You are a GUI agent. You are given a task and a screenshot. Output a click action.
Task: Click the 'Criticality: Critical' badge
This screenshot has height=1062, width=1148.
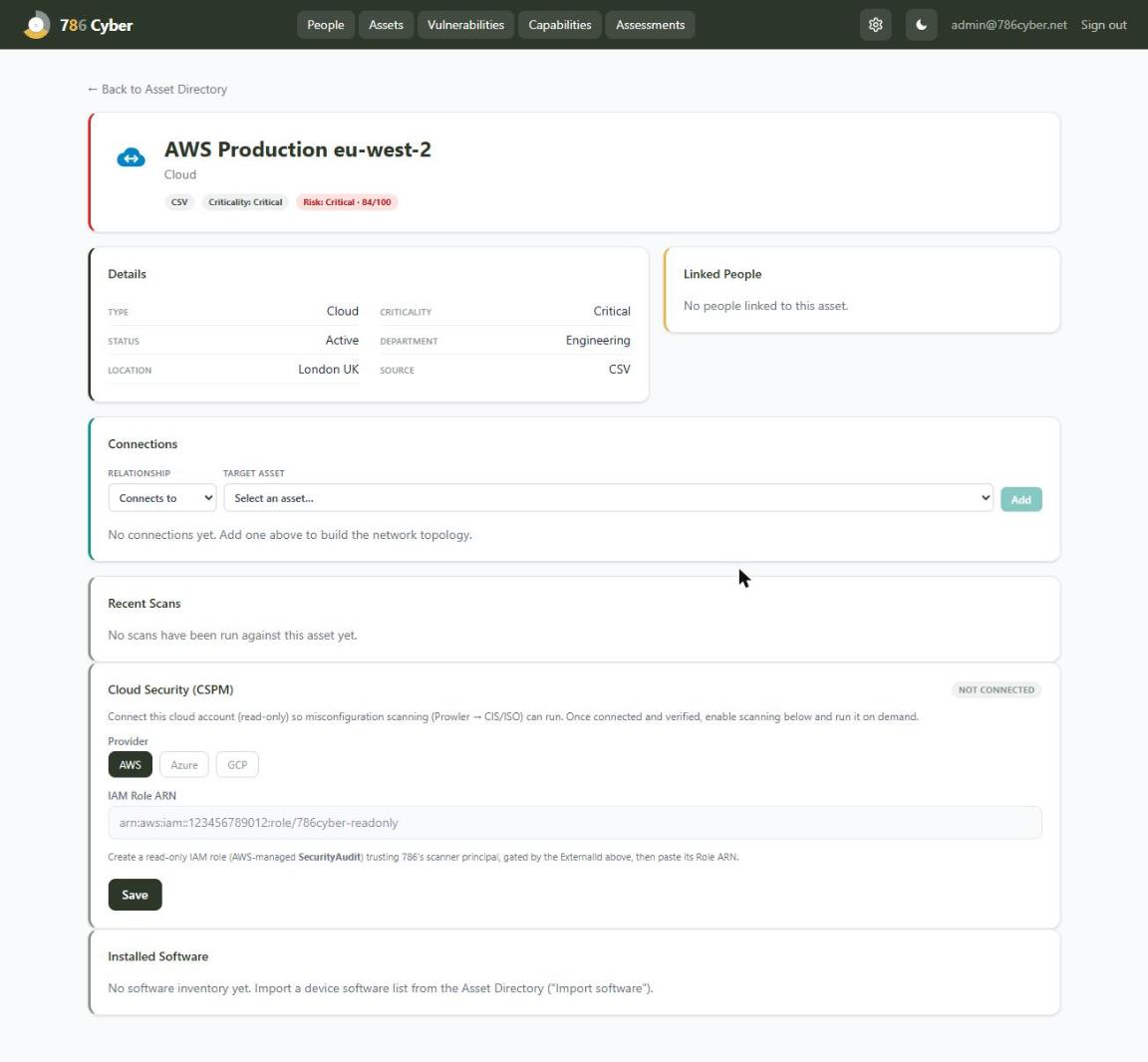[245, 202]
